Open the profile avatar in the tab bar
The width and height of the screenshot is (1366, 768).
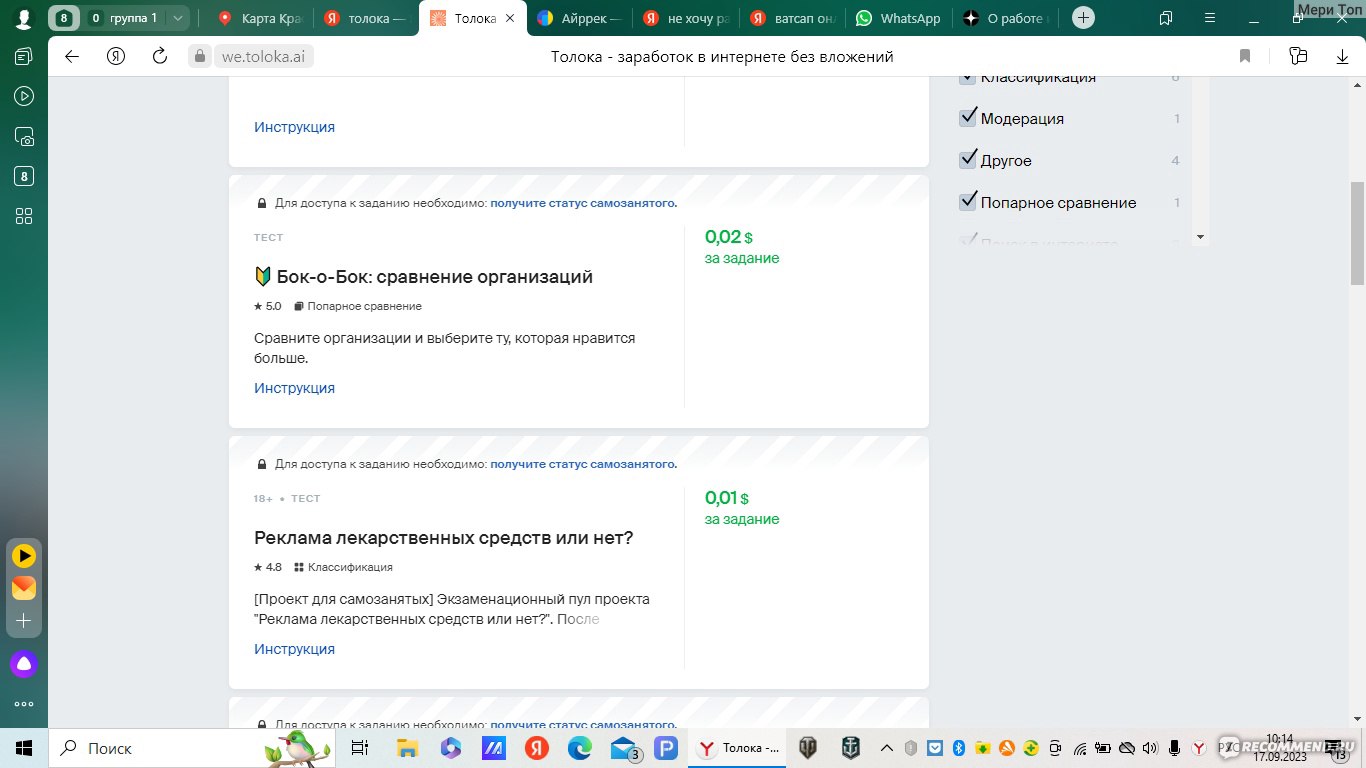(x=24, y=18)
